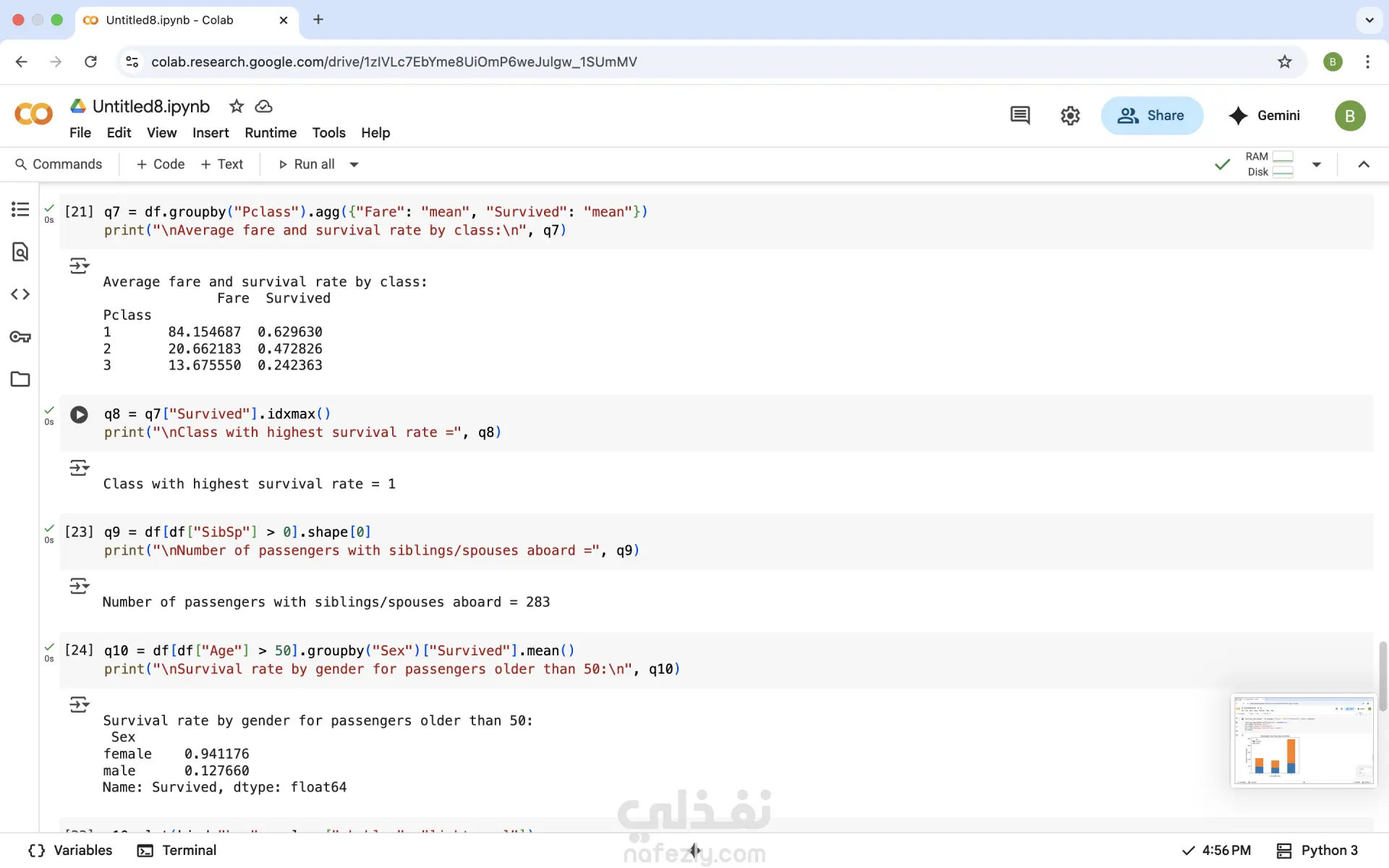
Task: Star the Untitled8.ipynb notebook
Action: click(x=237, y=106)
